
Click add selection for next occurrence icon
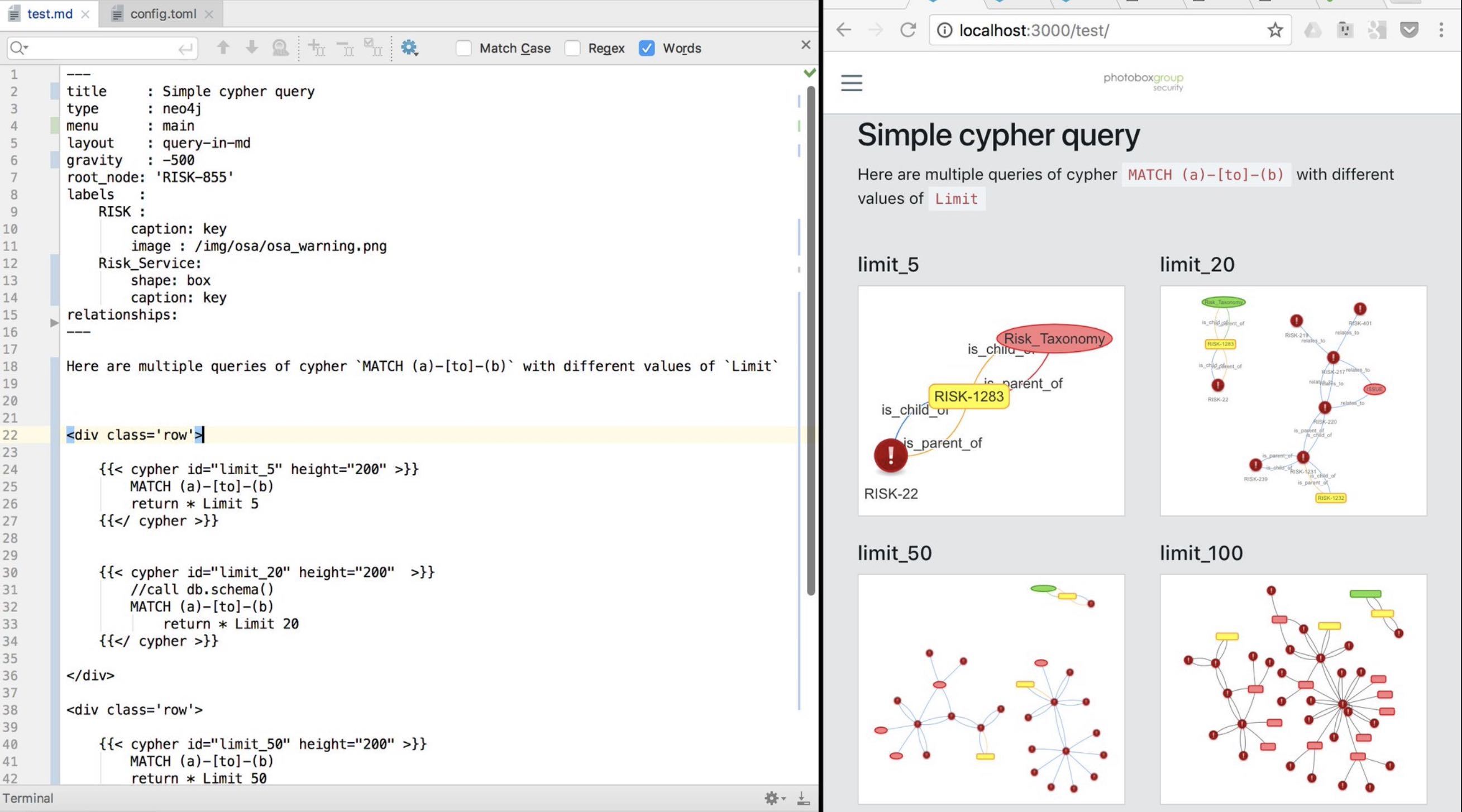point(316,47)
